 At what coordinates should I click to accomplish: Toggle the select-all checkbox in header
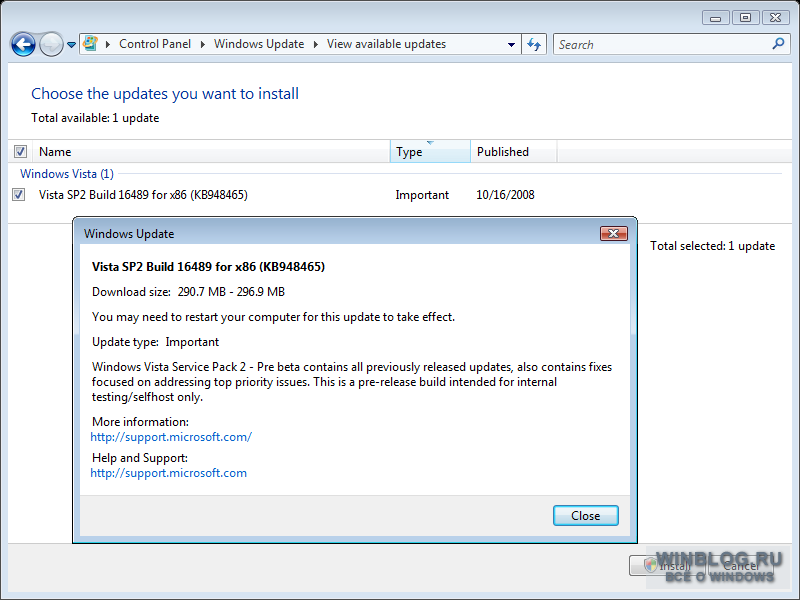coord(20,152)
